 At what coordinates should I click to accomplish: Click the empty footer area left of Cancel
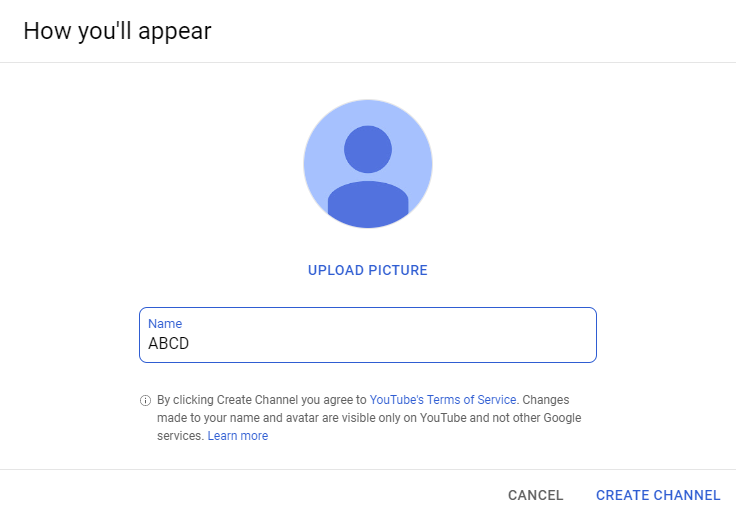click(250, 495)
